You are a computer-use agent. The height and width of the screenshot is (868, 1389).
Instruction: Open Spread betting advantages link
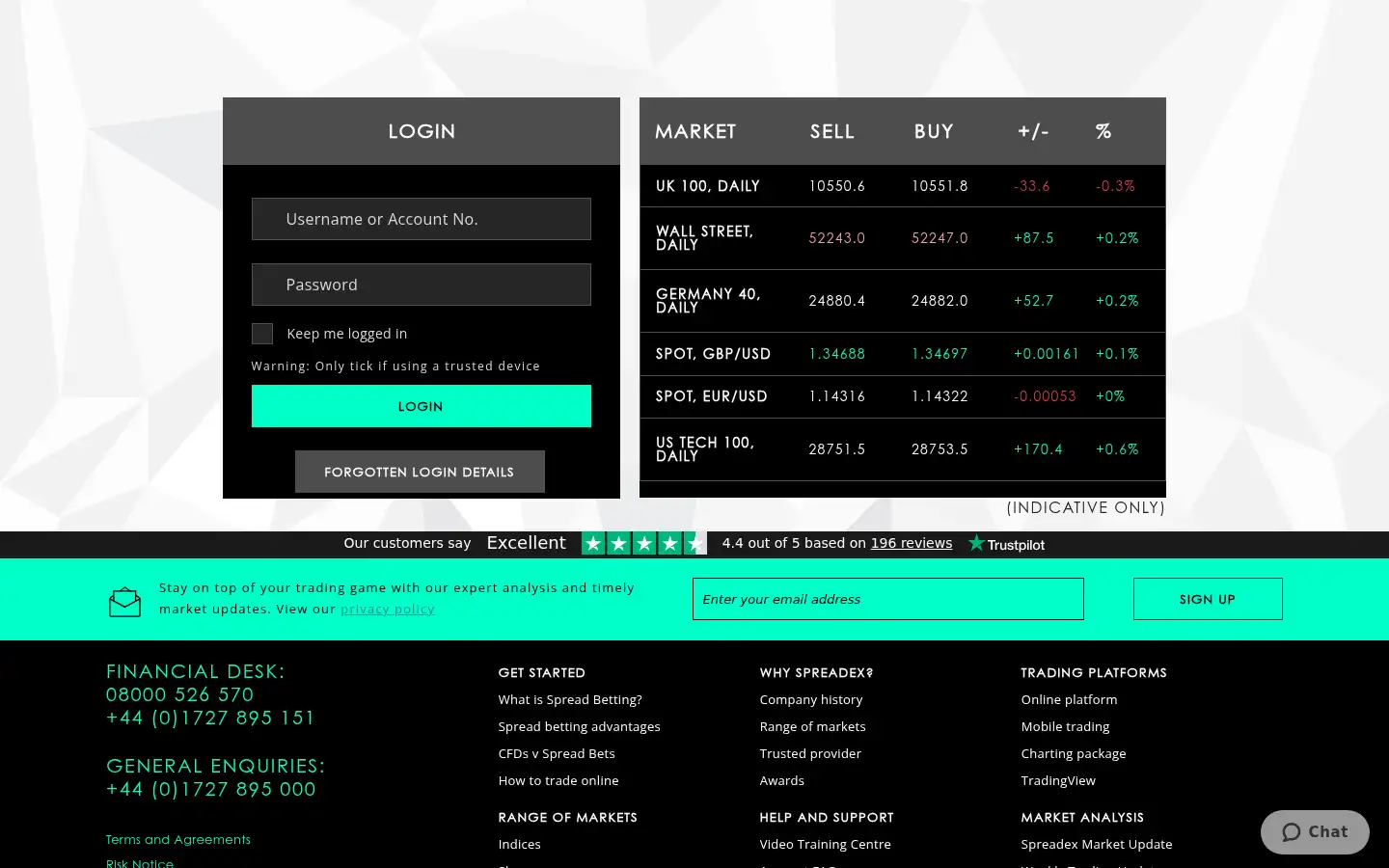[580, 726]
